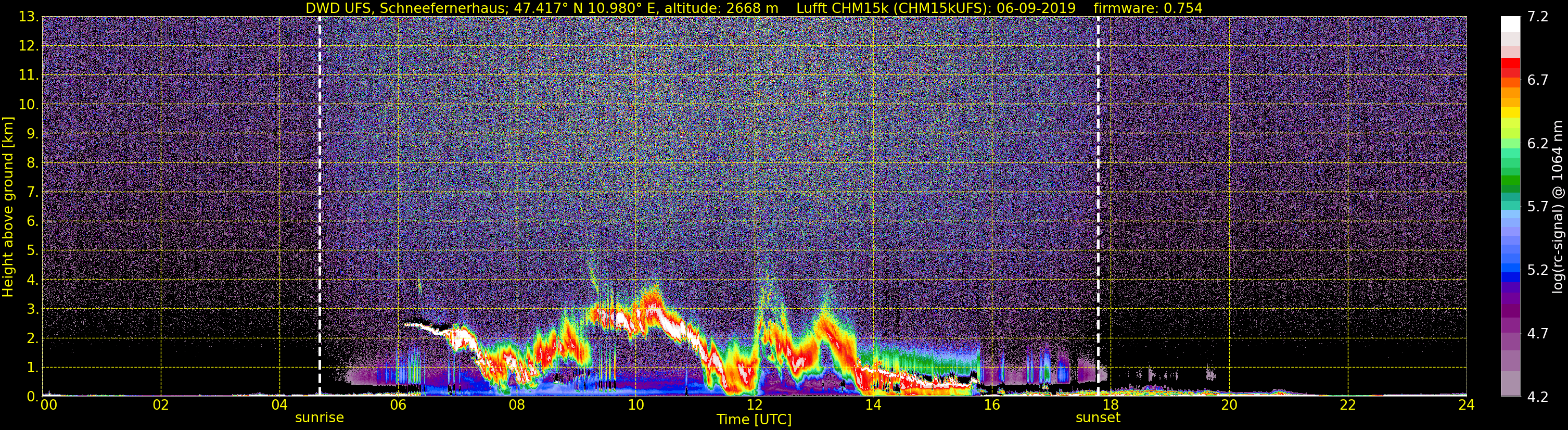Click the 'Height above ground [km]' axis label

8,206
